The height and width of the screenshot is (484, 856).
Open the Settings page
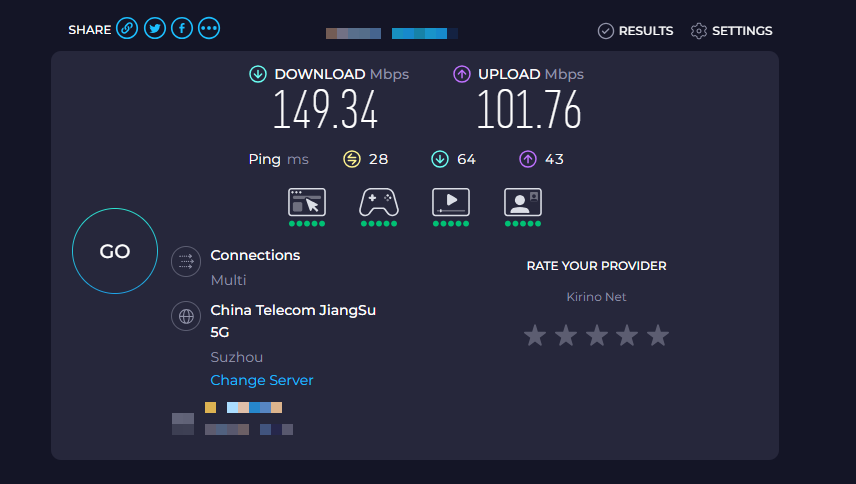(731, 31)
